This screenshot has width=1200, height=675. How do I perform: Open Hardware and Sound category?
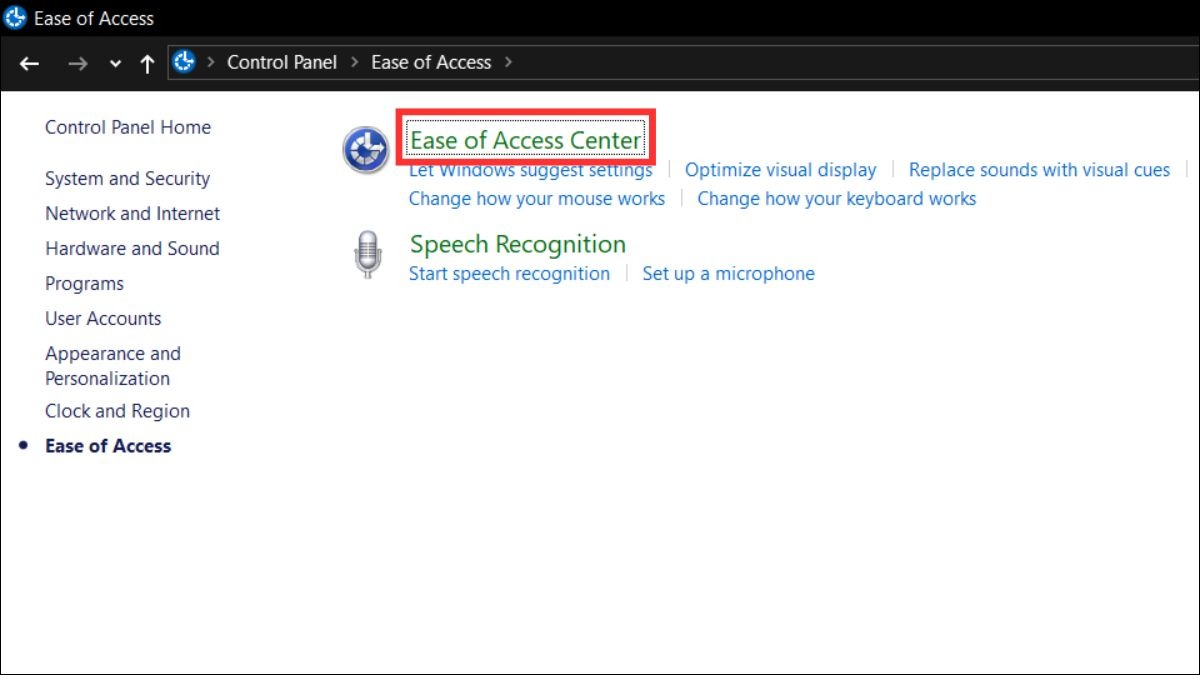[x=132, y=249]
